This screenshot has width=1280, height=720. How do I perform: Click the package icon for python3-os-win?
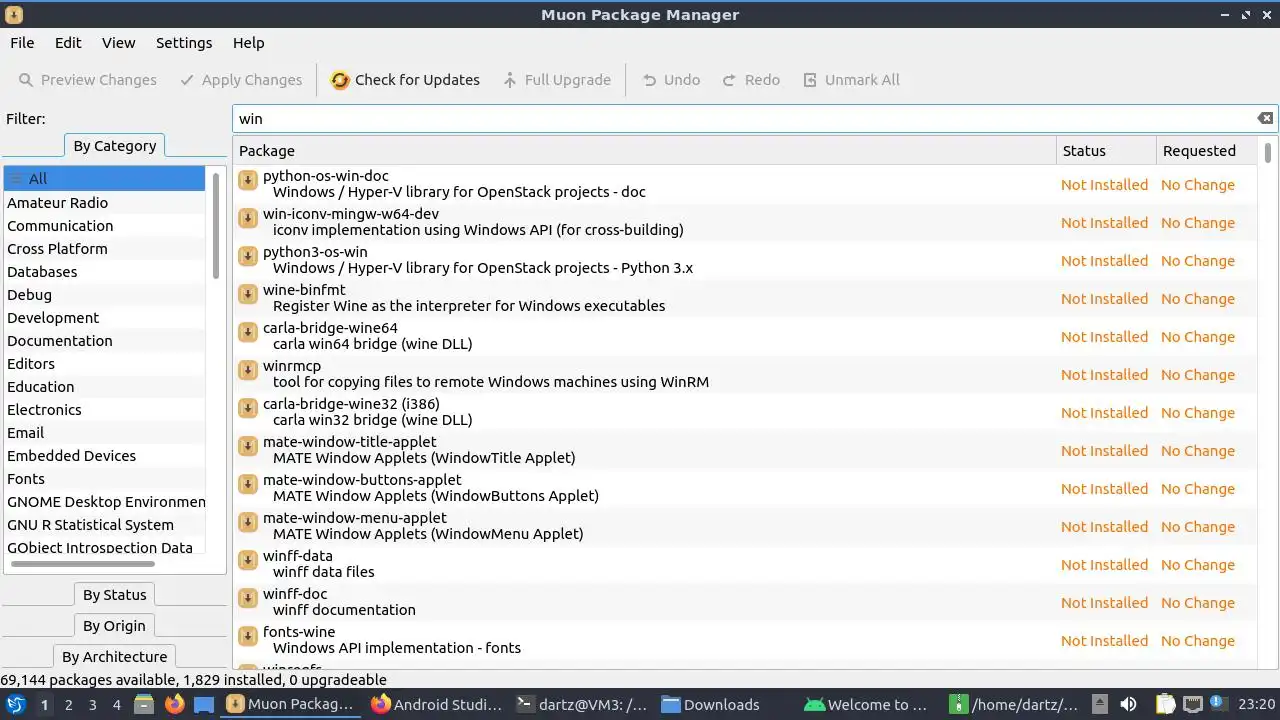[248, 256]
